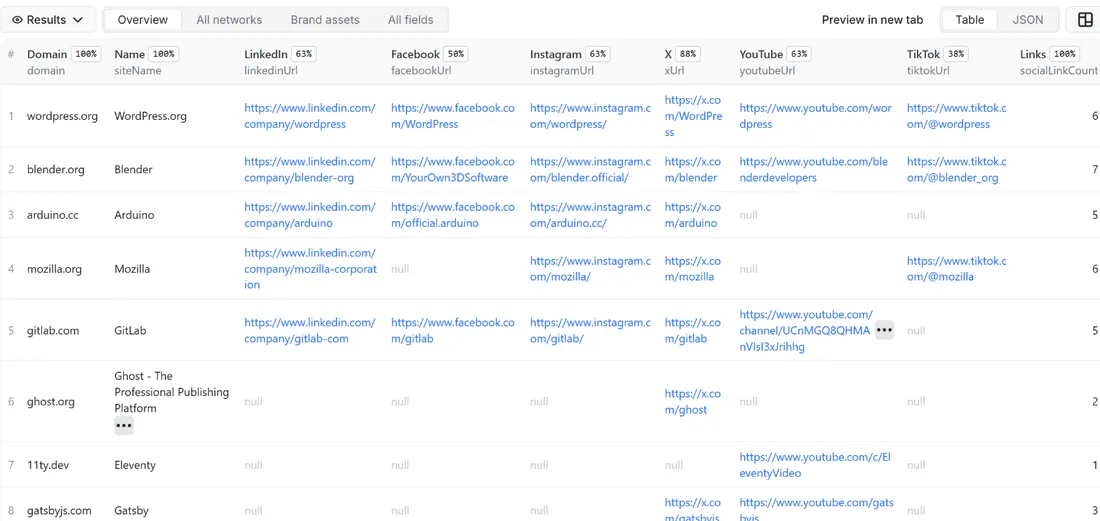Click the wordpress.org domain cell
This screenshot has width=1100, height=521.
point(62,116)
